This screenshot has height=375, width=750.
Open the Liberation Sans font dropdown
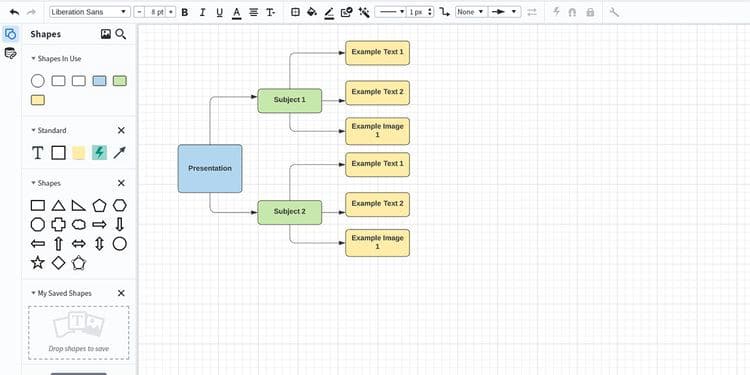(x=89, y=12)
